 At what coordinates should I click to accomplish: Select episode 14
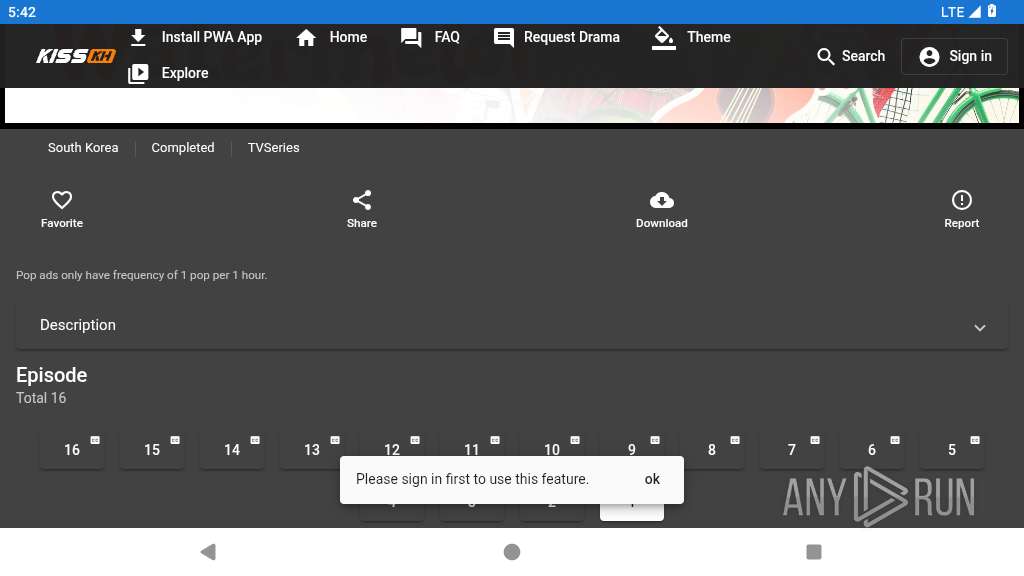[232, 450]
